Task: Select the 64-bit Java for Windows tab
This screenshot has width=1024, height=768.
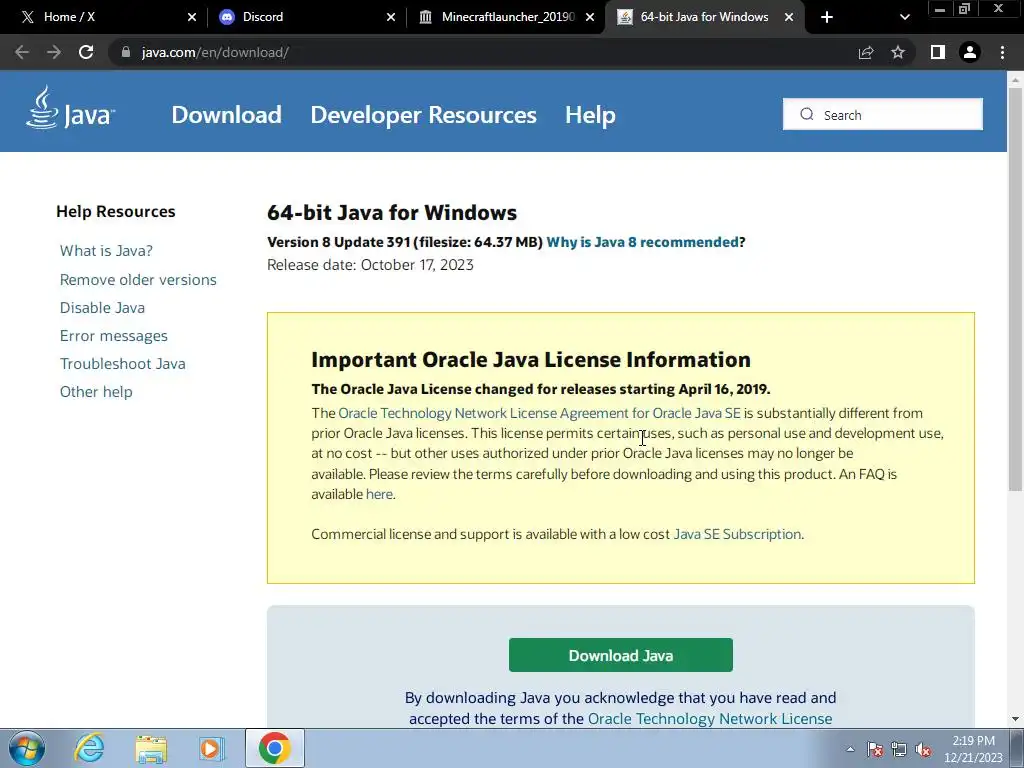Action: [x=705, y=17]
